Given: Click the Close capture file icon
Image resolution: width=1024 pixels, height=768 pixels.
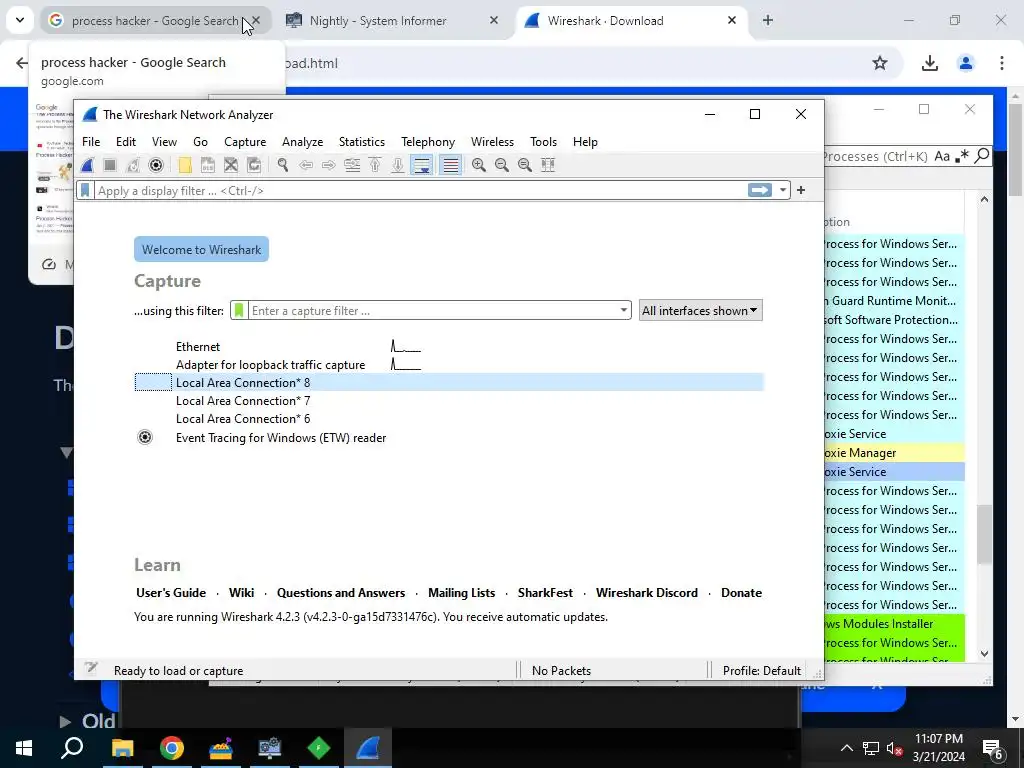Looking at the screenshot, I should point(231,165).
